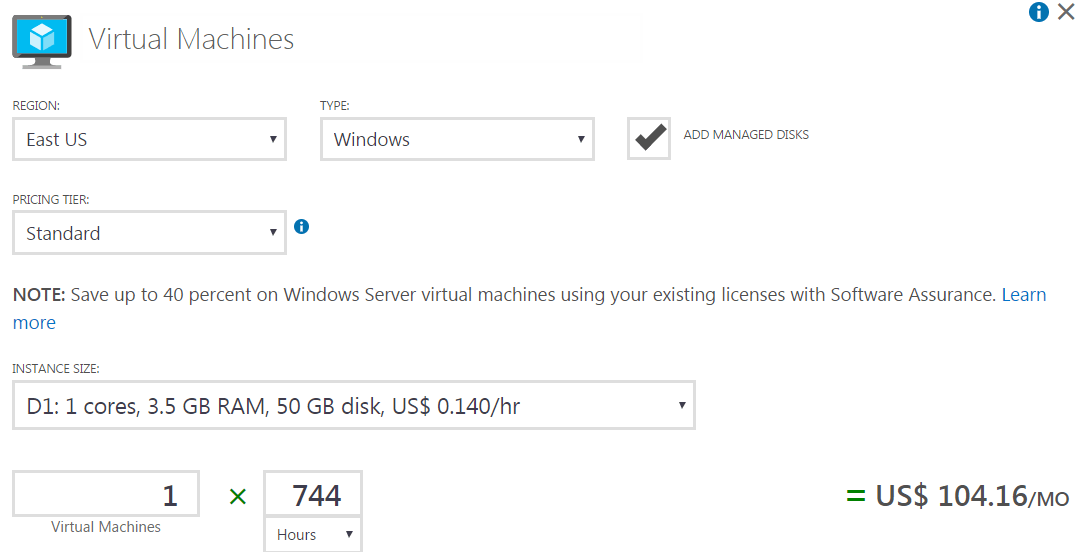
Task: Open the Region dropdown showing East US
Action: 149,140
